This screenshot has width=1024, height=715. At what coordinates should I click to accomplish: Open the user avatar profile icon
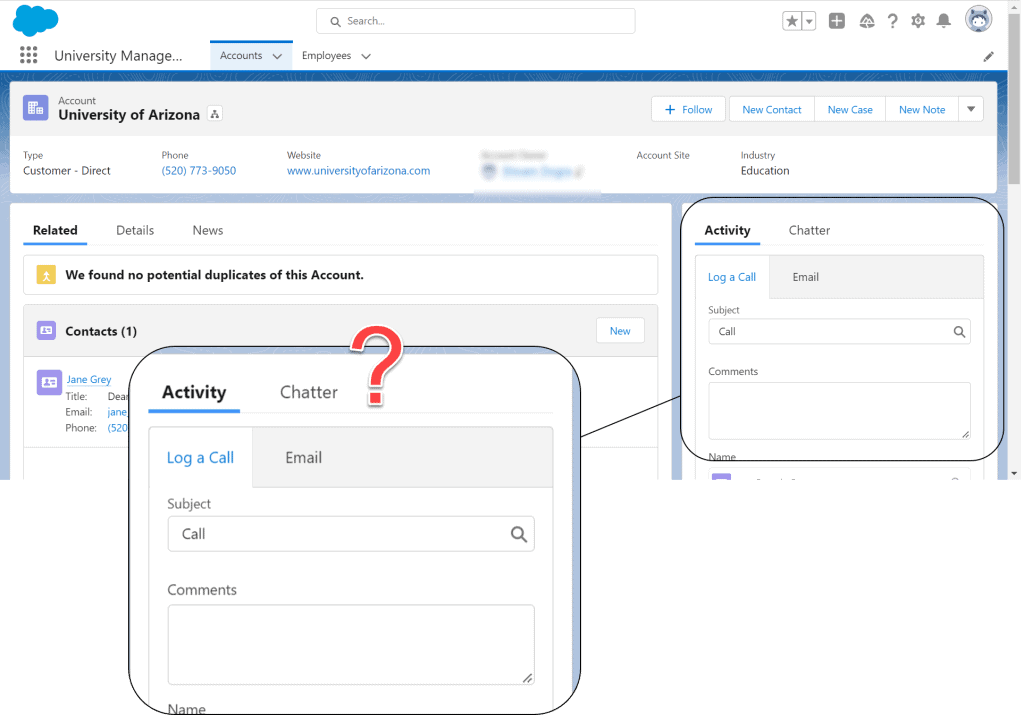(x=977, y=18)
